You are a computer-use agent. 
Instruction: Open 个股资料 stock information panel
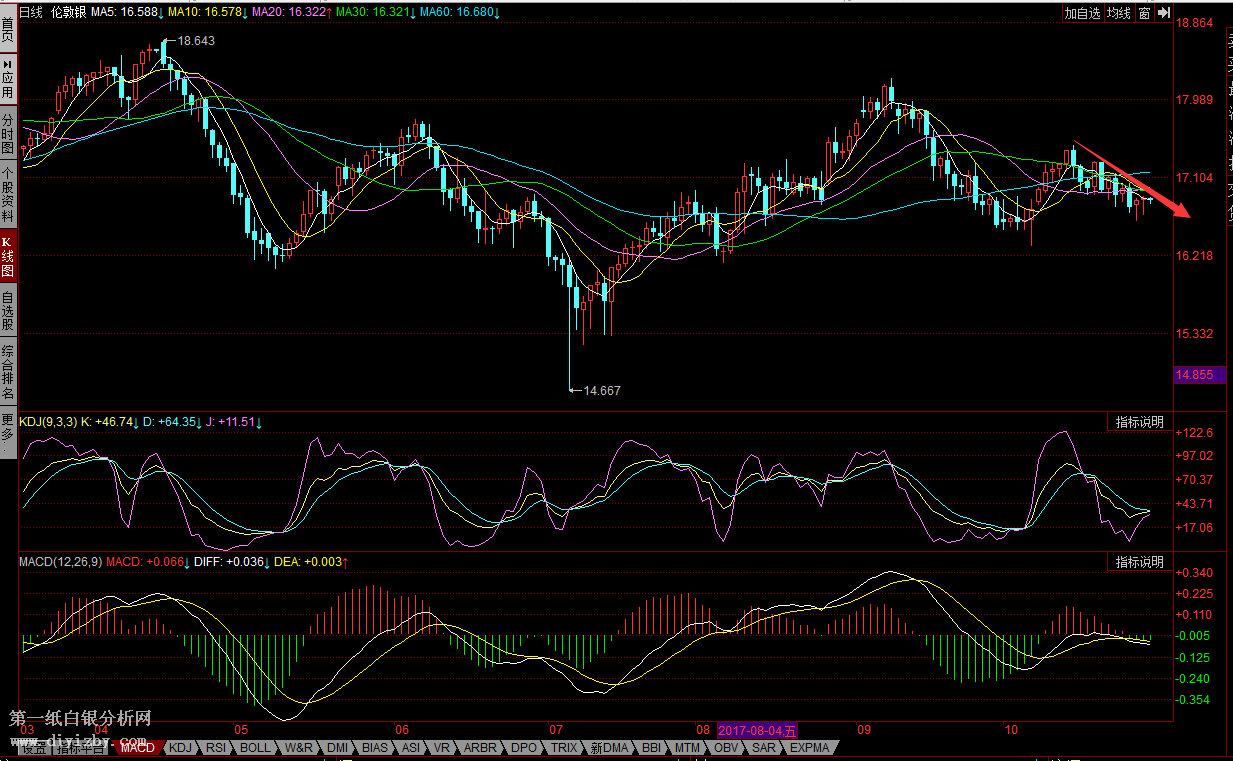click(8, 194)
